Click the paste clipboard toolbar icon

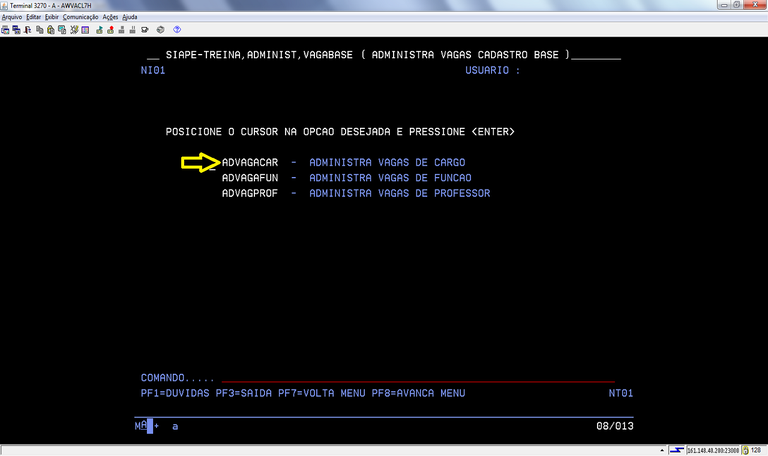pyautogui.click(x=50, y=30)
